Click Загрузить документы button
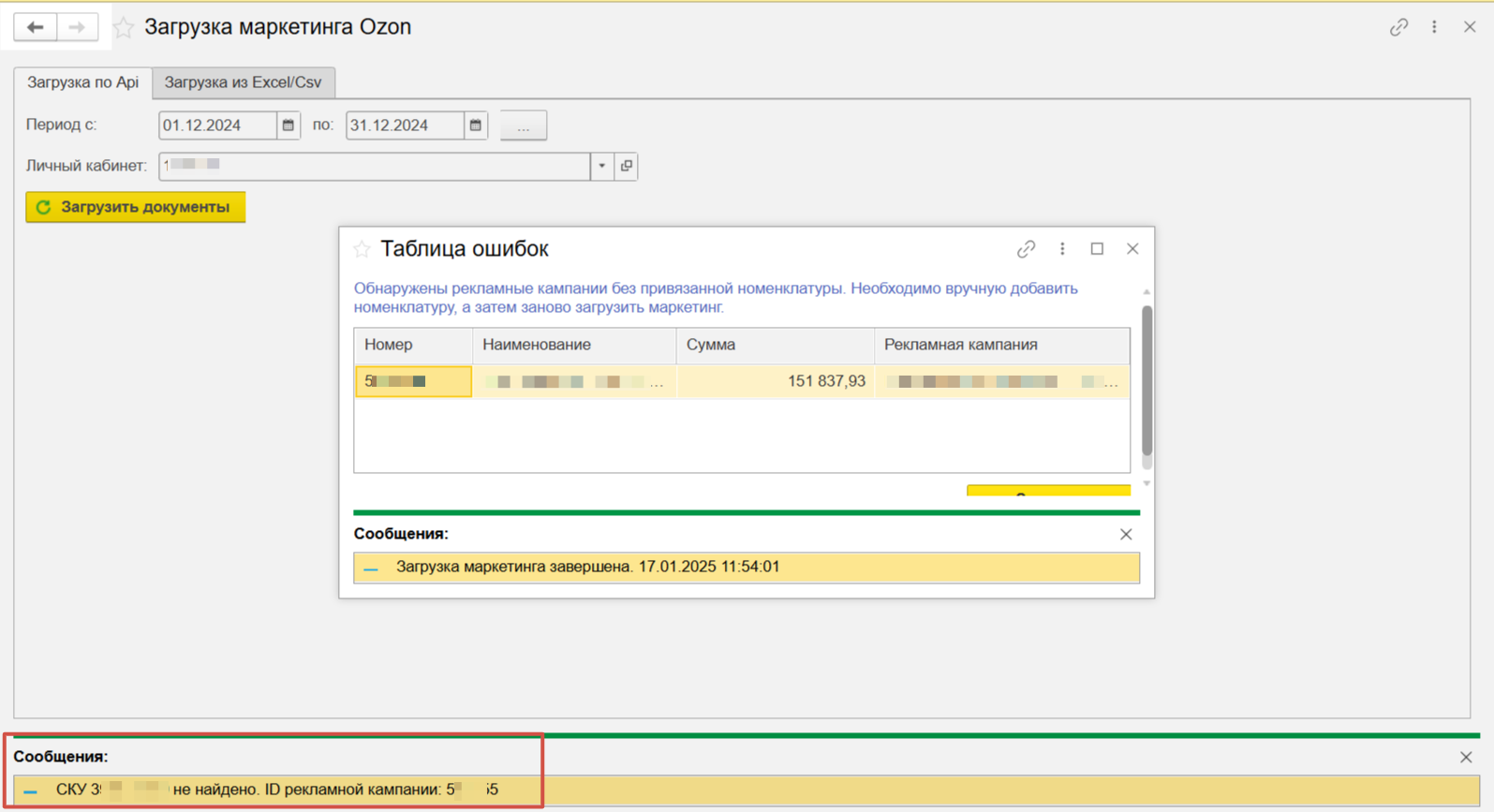This screenshot has height=812, width=1494. [136, 207]
